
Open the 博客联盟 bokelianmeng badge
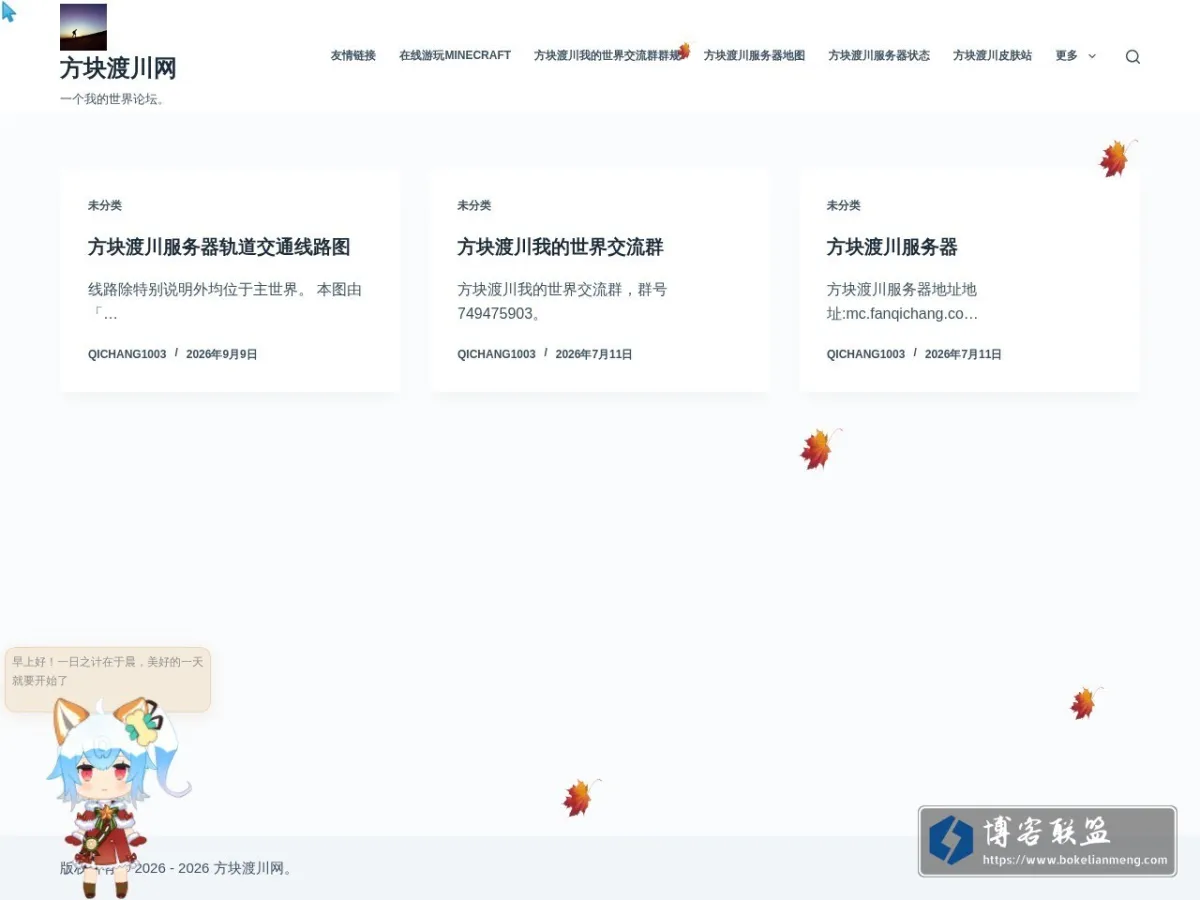tap(1047, 841)
